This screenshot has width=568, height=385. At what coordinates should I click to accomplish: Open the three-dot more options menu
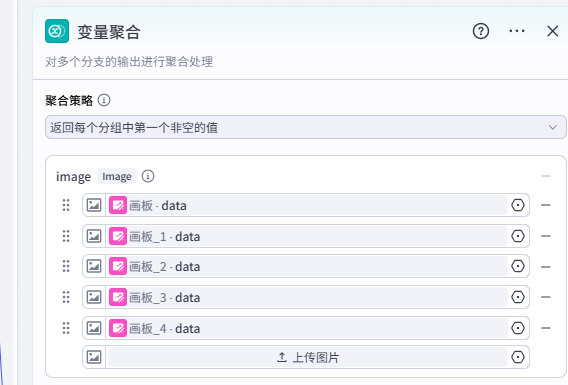[517, 31]
